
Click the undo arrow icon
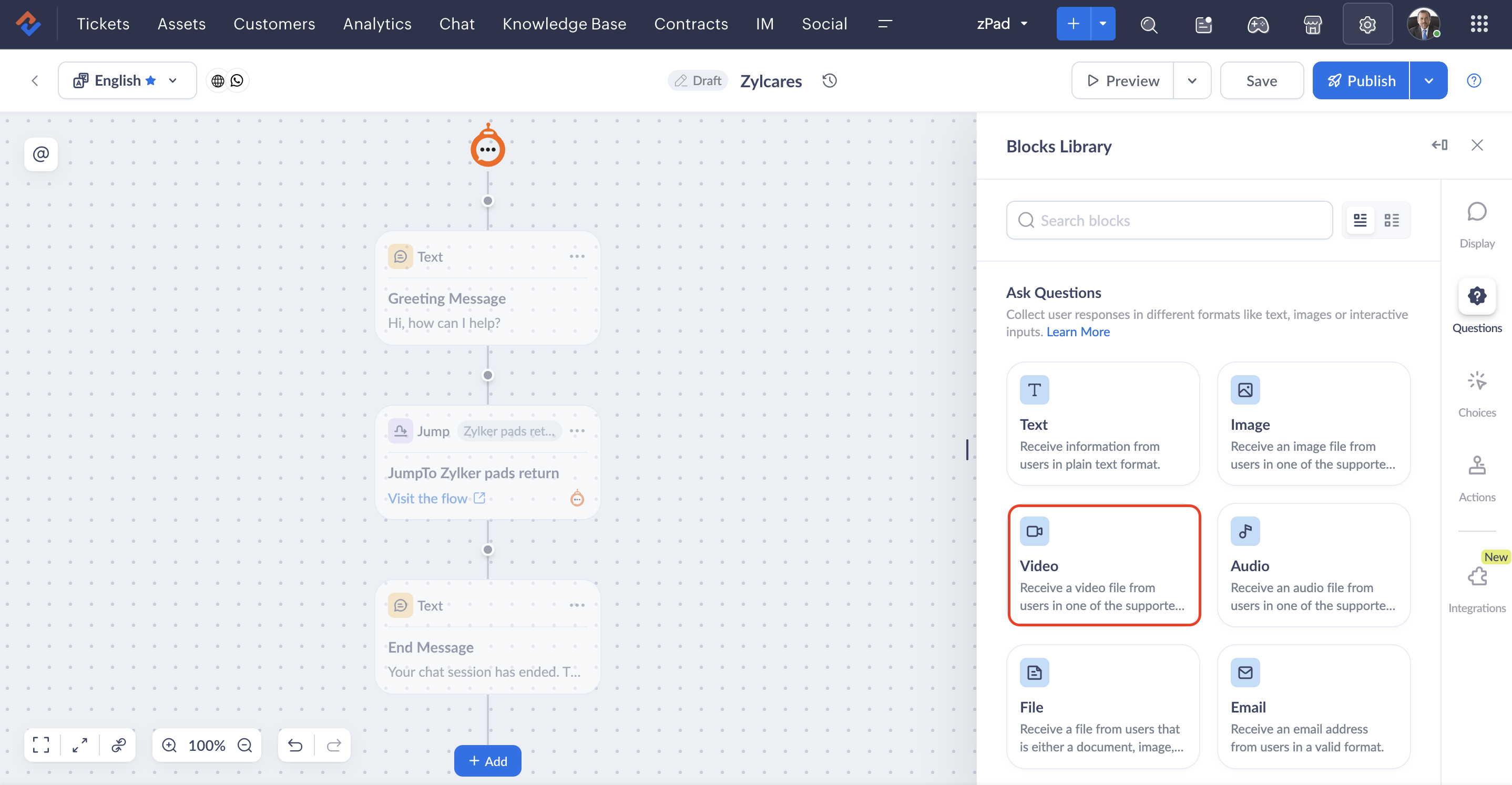[295, 745]
